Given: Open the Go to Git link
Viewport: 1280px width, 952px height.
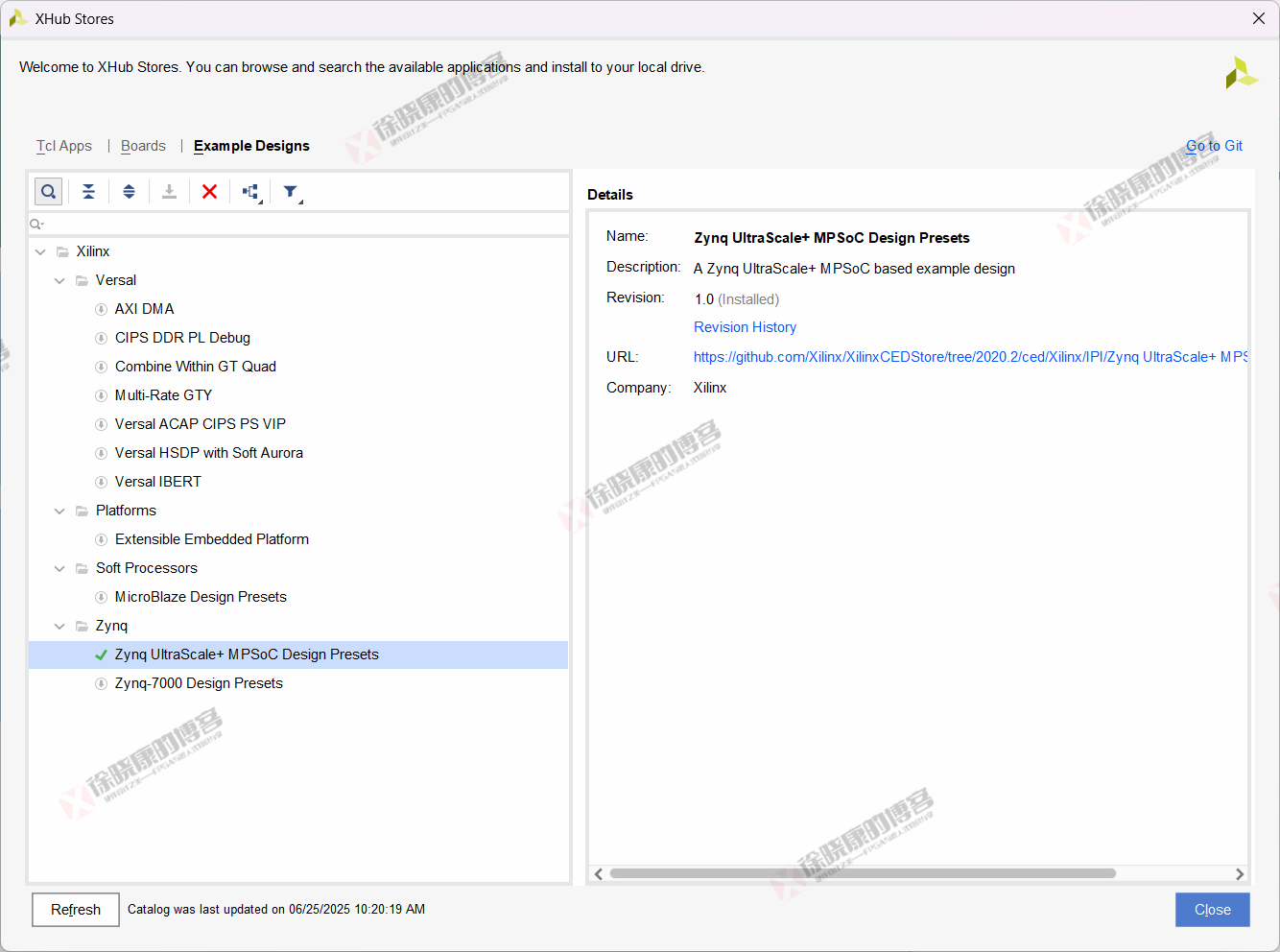Looking at the screenshot, I should coord(1214,146).
